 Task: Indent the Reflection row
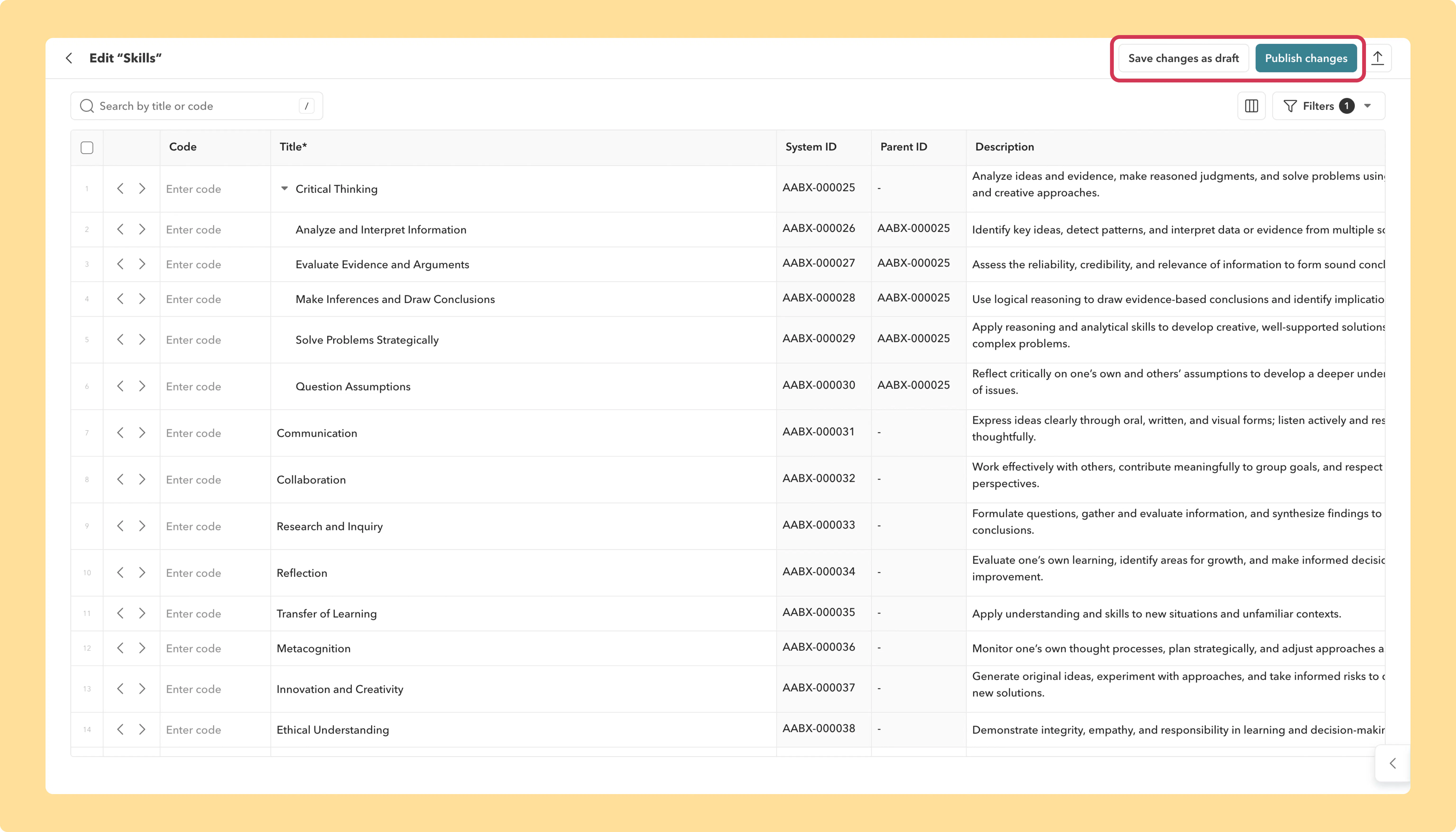(142, 573)
